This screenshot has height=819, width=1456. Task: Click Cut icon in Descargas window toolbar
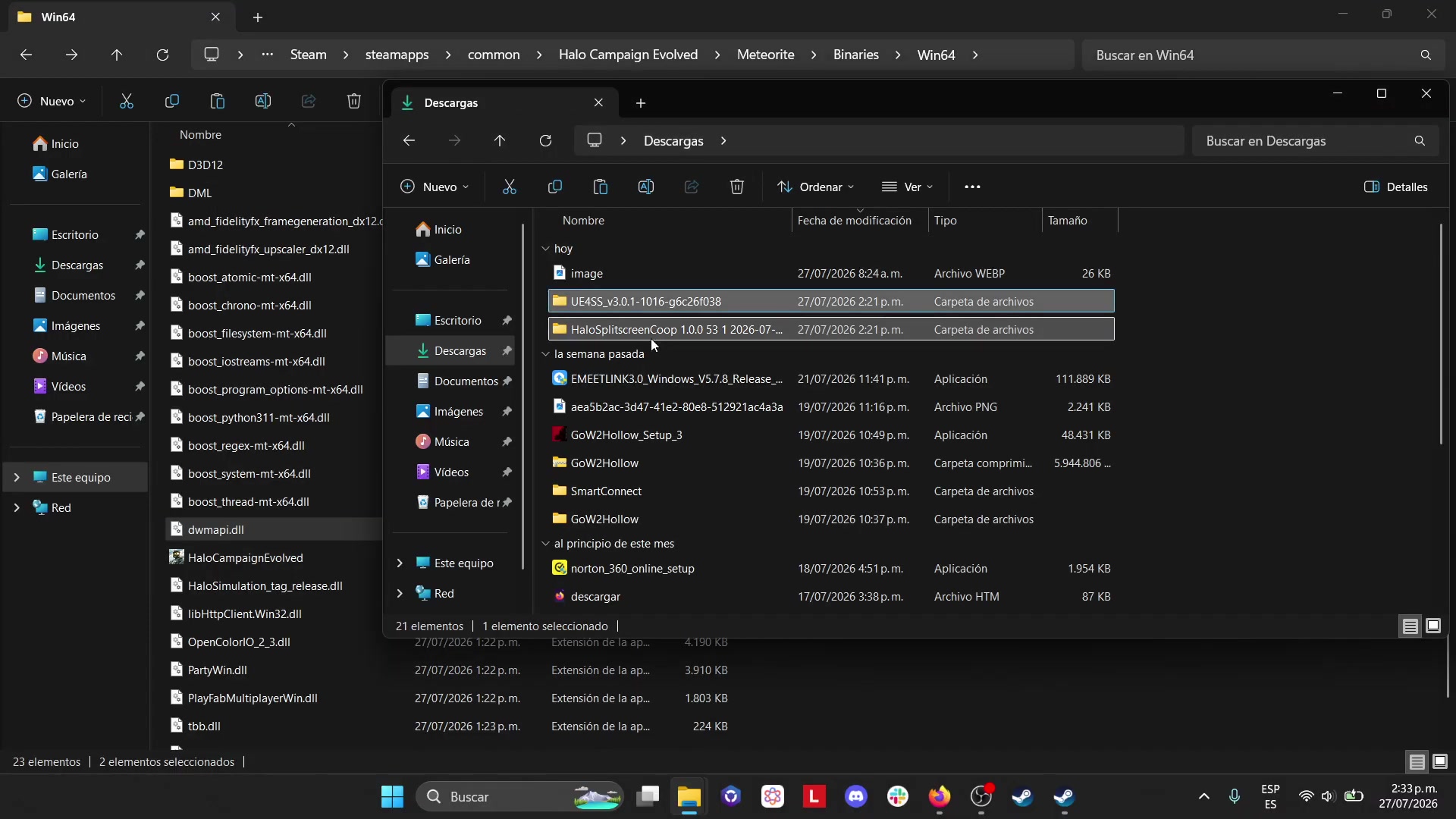(510, 187)
